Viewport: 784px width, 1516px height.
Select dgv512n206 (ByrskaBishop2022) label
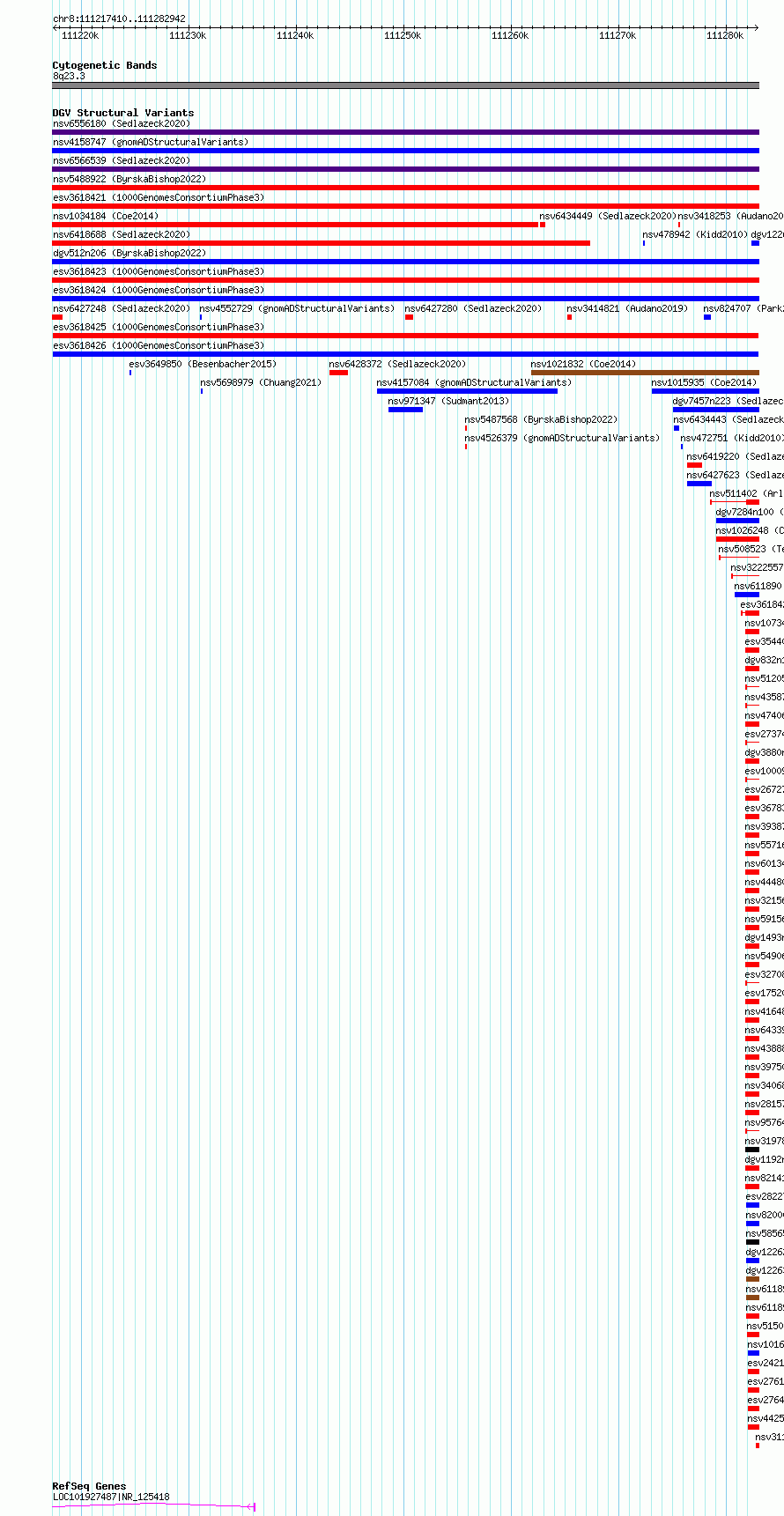[129, 253]
